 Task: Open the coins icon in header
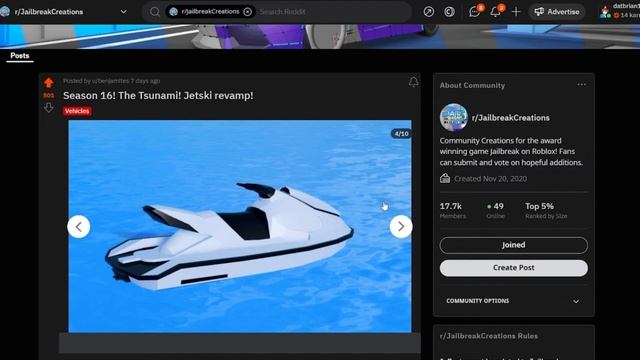[449, 12]
